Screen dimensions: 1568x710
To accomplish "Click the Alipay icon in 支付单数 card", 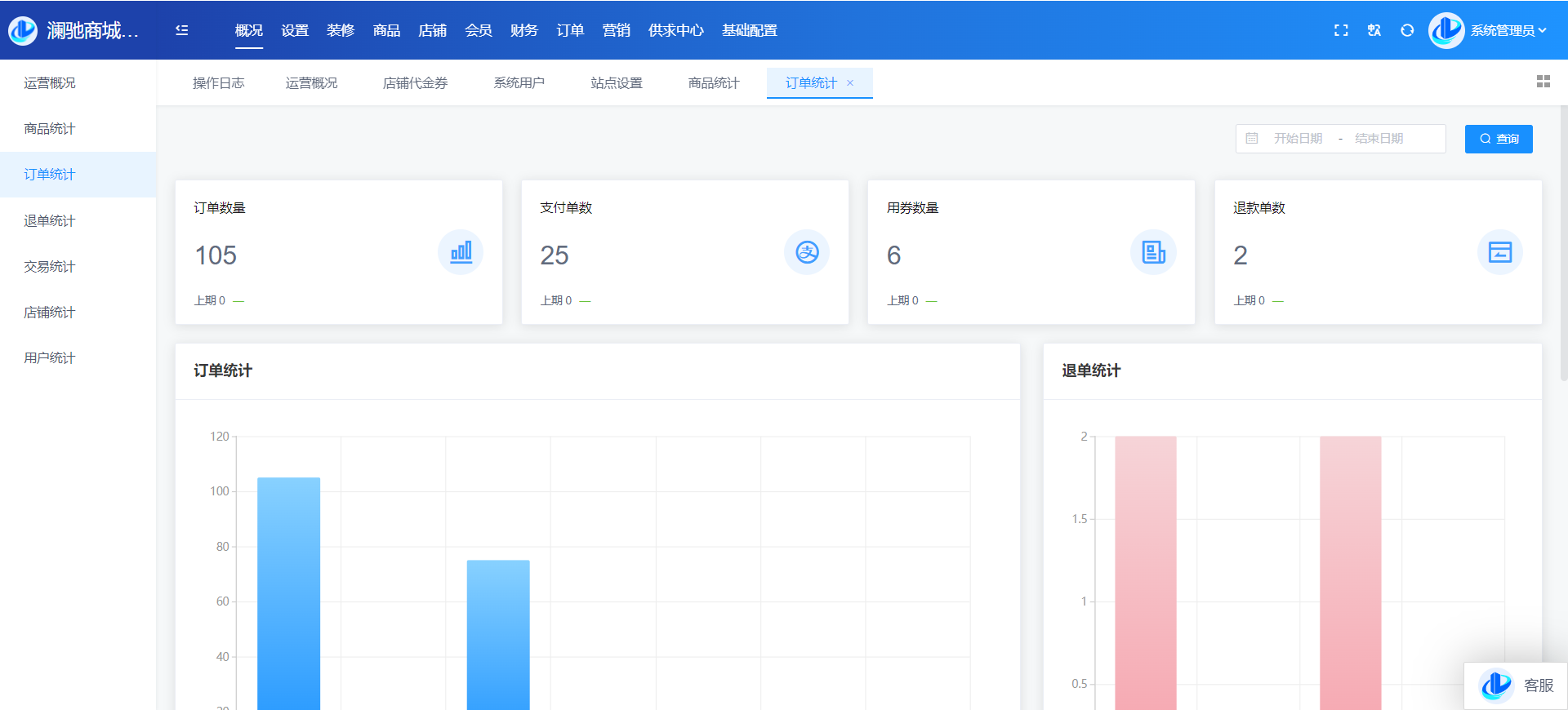I will click(807, 252).
